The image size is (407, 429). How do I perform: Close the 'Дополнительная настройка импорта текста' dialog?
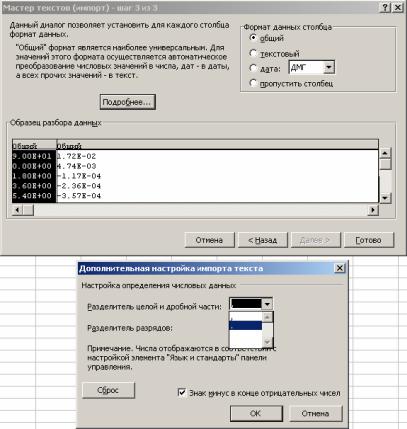340,268
